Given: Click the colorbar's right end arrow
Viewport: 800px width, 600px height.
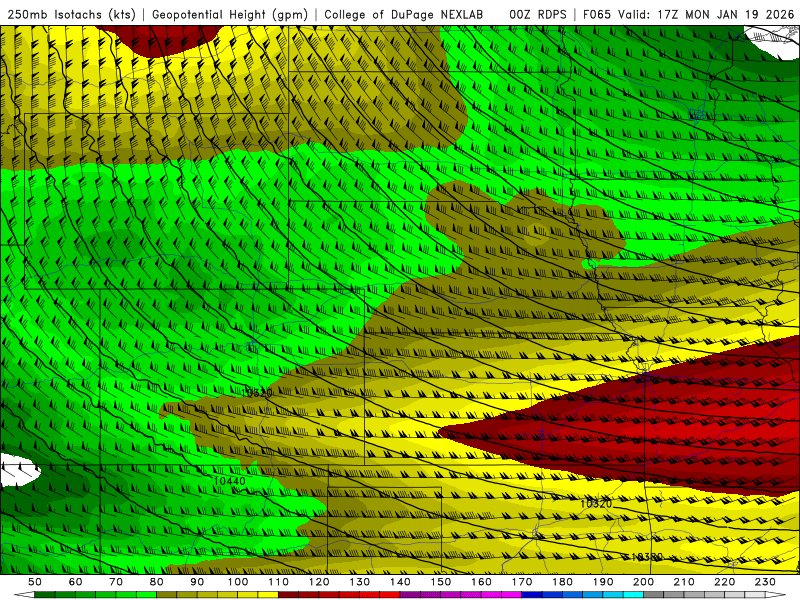Looking at the screenshot, I should pyautogui.click(x=776, y=595).
